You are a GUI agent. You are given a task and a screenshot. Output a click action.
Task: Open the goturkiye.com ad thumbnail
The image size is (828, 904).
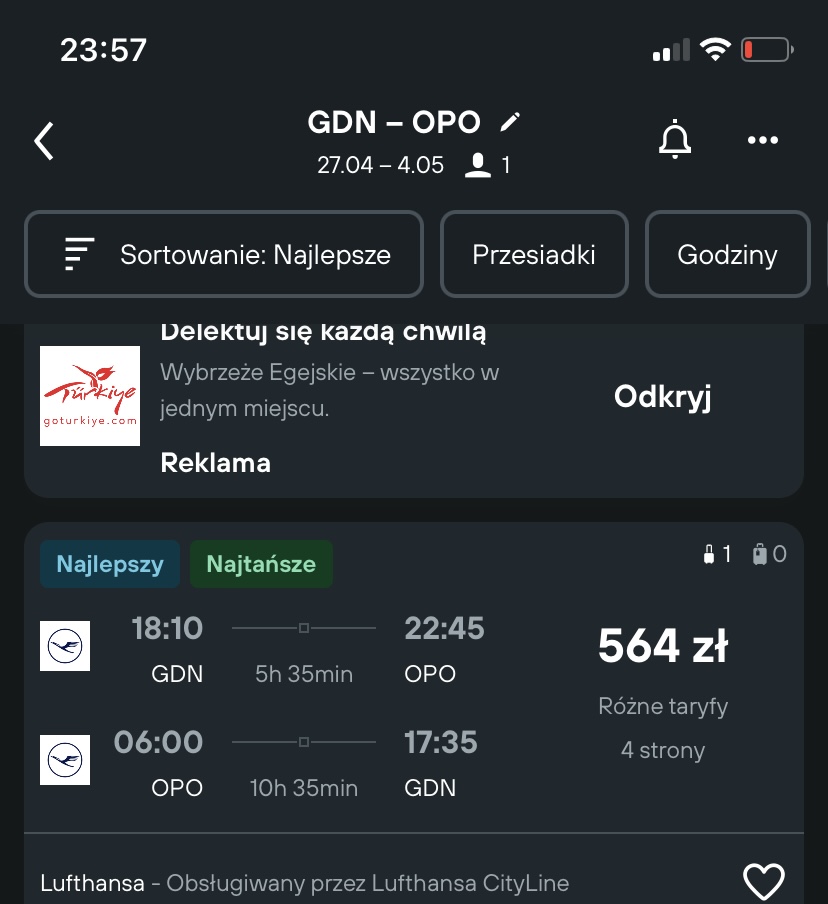tap(90, 396)
